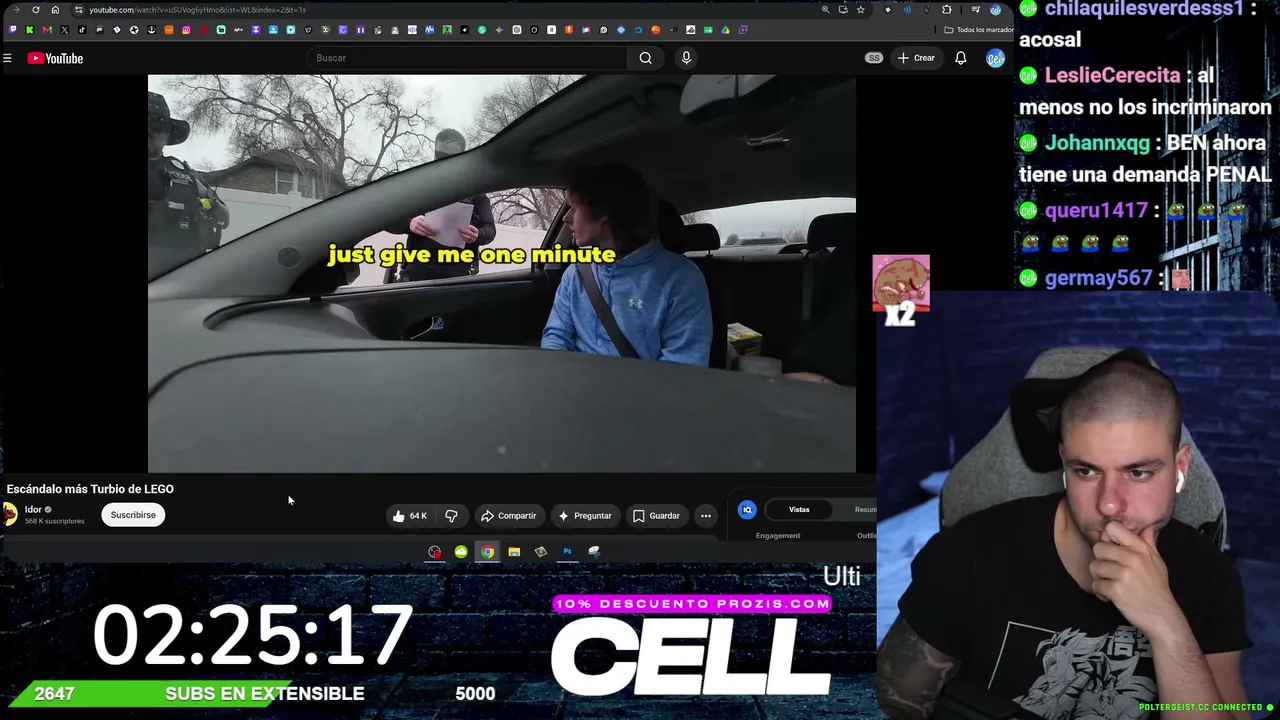
Task: Open the Chrome icon in the taskbar
Action: coord(487,552)
